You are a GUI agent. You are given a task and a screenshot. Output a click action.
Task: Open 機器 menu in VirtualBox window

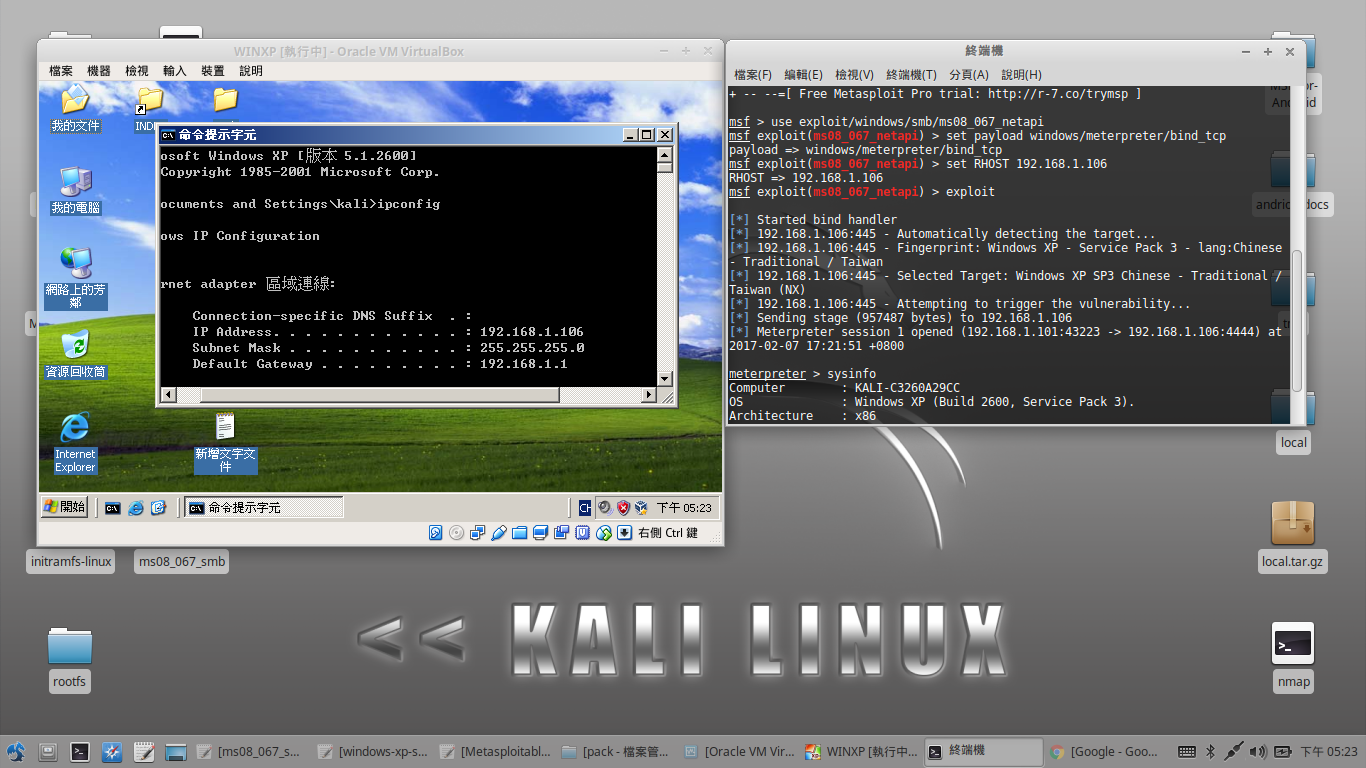[x=99, y=71]
